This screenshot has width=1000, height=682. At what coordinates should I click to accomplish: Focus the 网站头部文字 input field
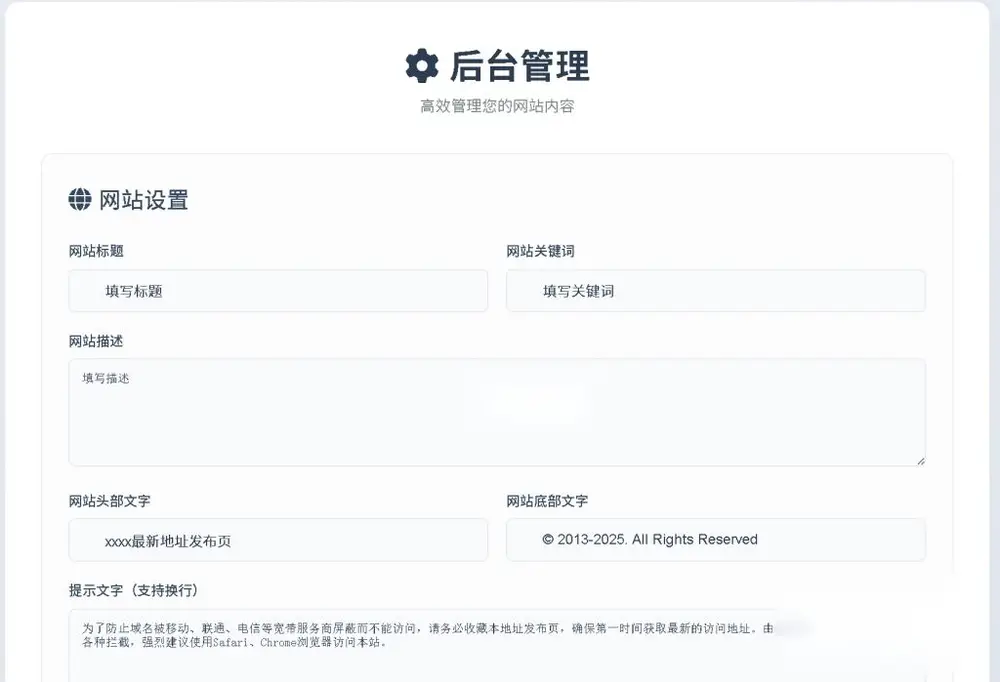pos(278,540)
